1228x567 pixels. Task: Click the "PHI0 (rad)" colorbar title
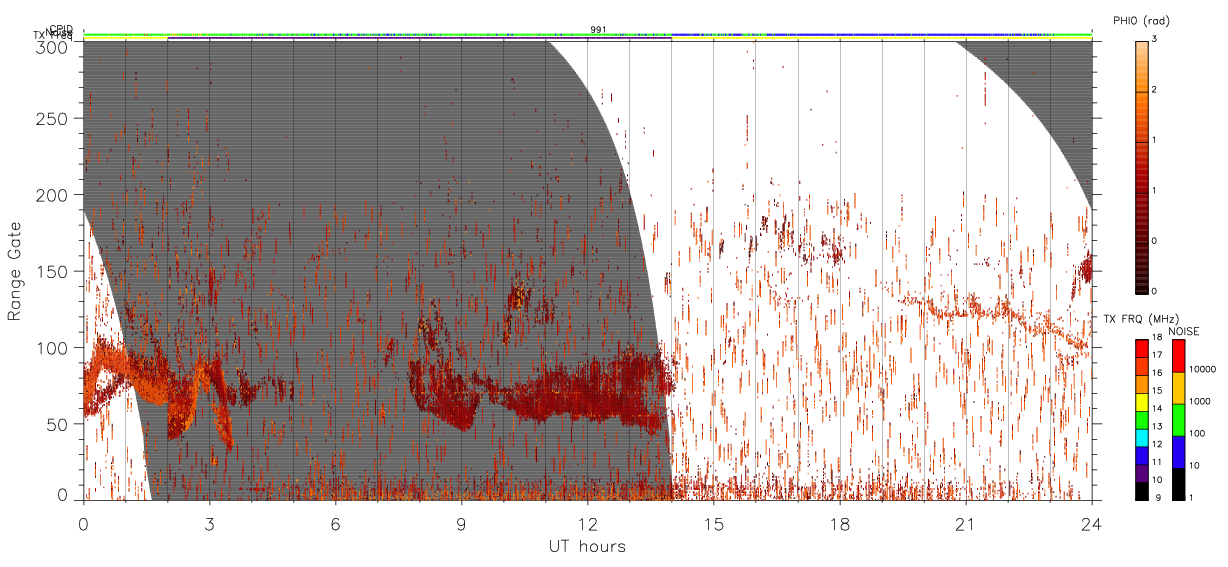pyautogui.click(x=1141, y=20)
